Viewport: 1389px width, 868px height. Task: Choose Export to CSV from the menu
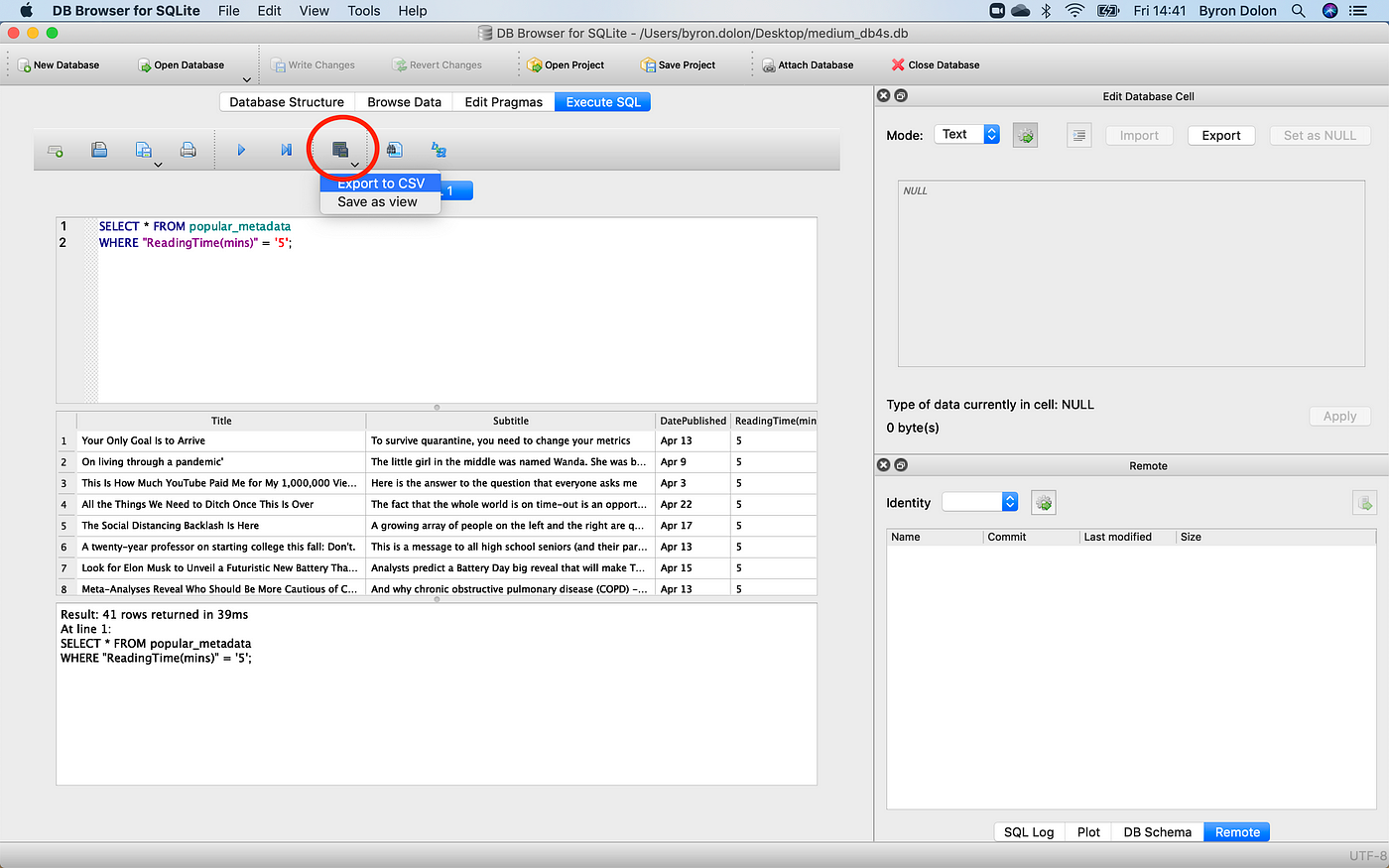[380, 184]
